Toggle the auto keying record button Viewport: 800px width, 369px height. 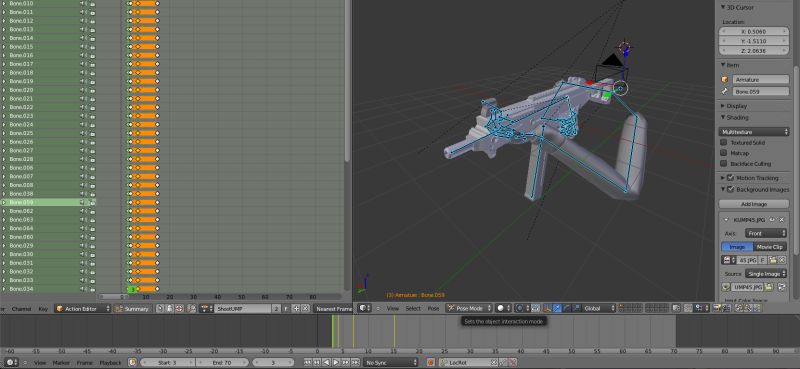coord(431,362)
